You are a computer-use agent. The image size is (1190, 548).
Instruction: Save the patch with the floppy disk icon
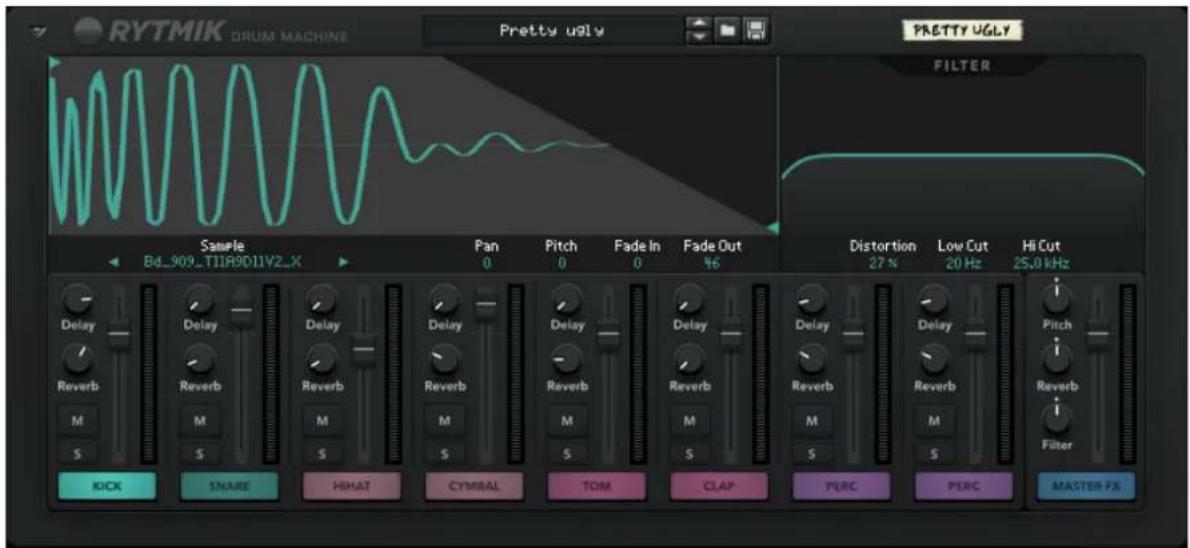754,31
